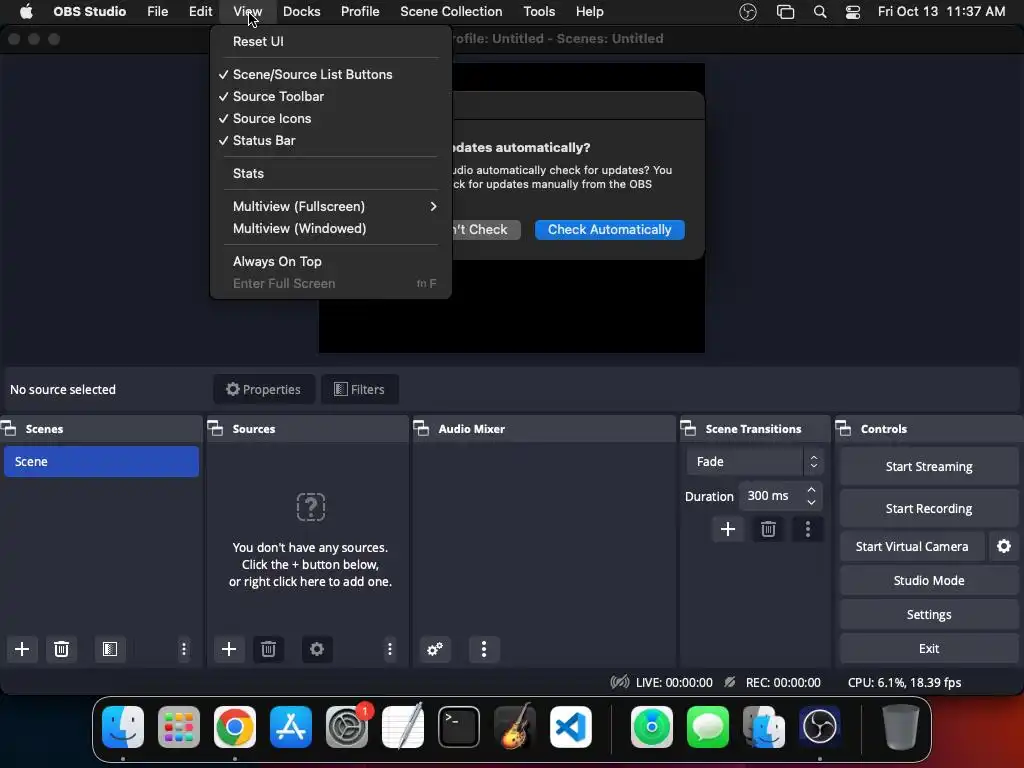Remove transition using trash icon
Image resolution: width=1024 pixels, height=768 pixels.
(x=768, y=529)
